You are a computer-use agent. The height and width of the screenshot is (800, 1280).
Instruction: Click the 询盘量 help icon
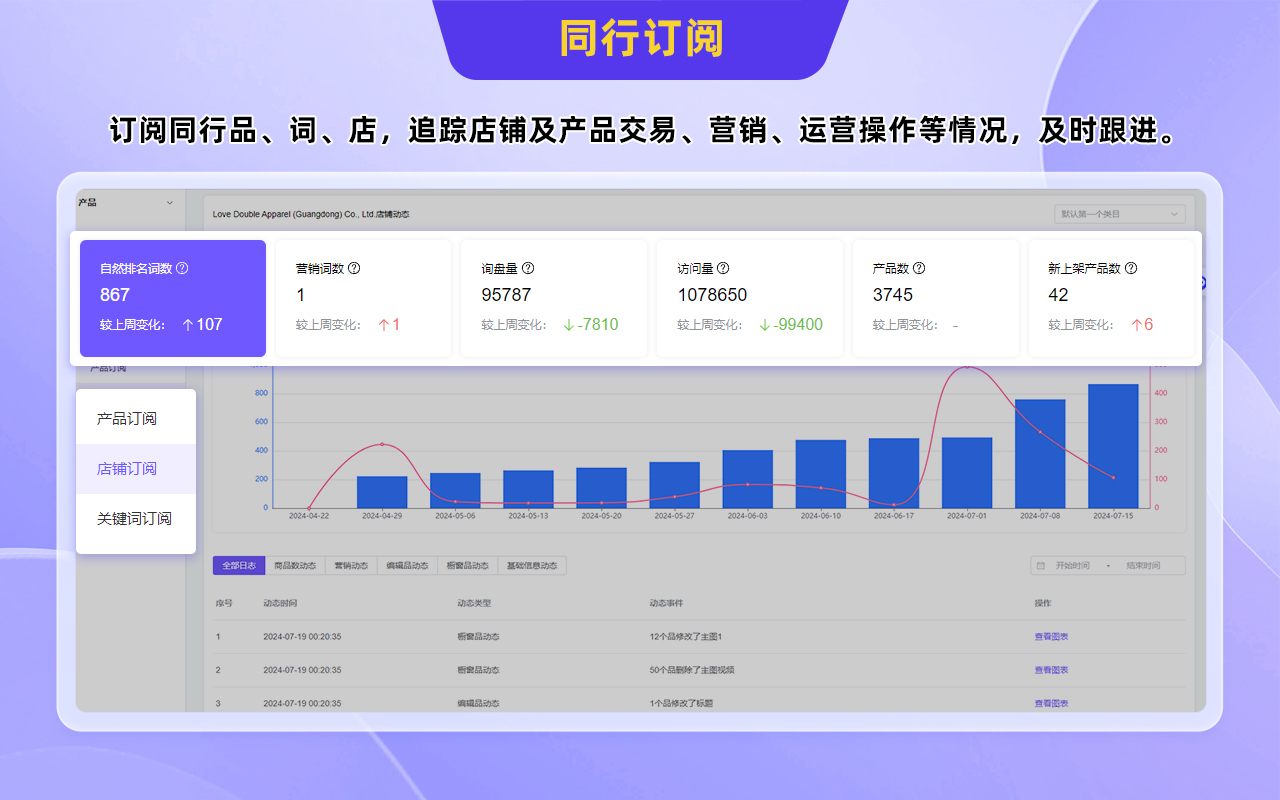(x=529, y=268)
